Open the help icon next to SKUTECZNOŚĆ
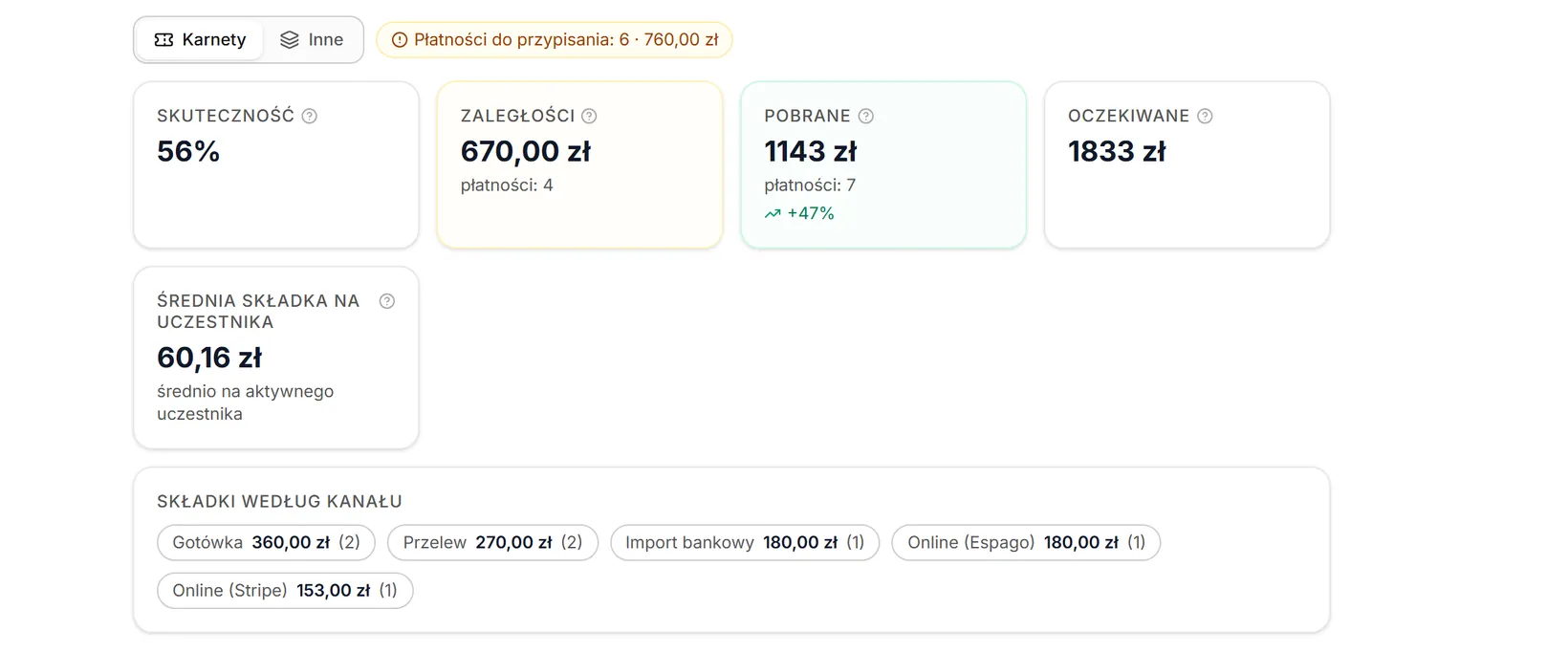This screenshot has height=653, width=1568. pos(310,116)
